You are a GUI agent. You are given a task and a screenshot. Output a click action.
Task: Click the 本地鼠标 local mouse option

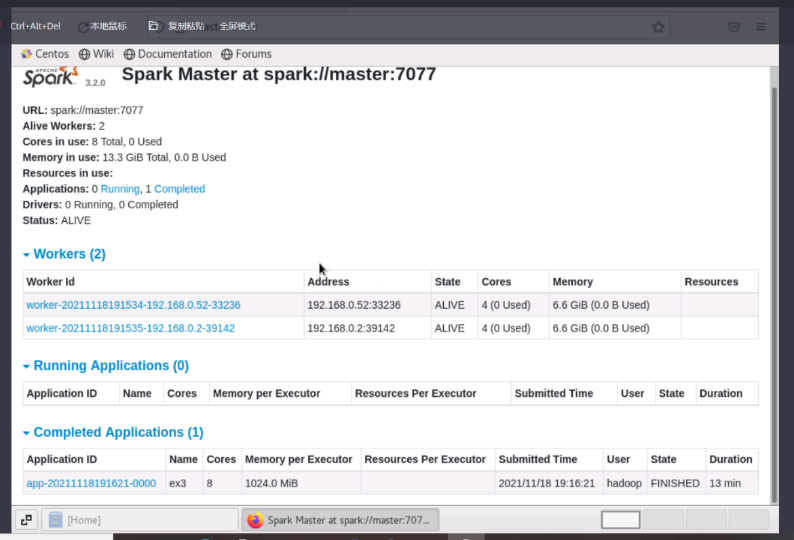tap(108, 26)
